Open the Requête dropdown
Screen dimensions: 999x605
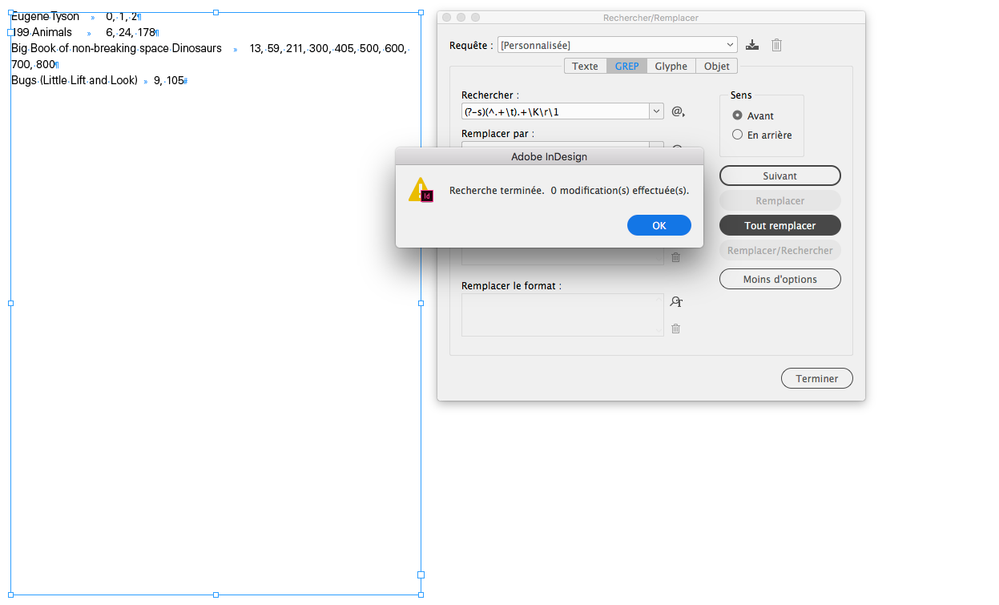pos(617,45)
